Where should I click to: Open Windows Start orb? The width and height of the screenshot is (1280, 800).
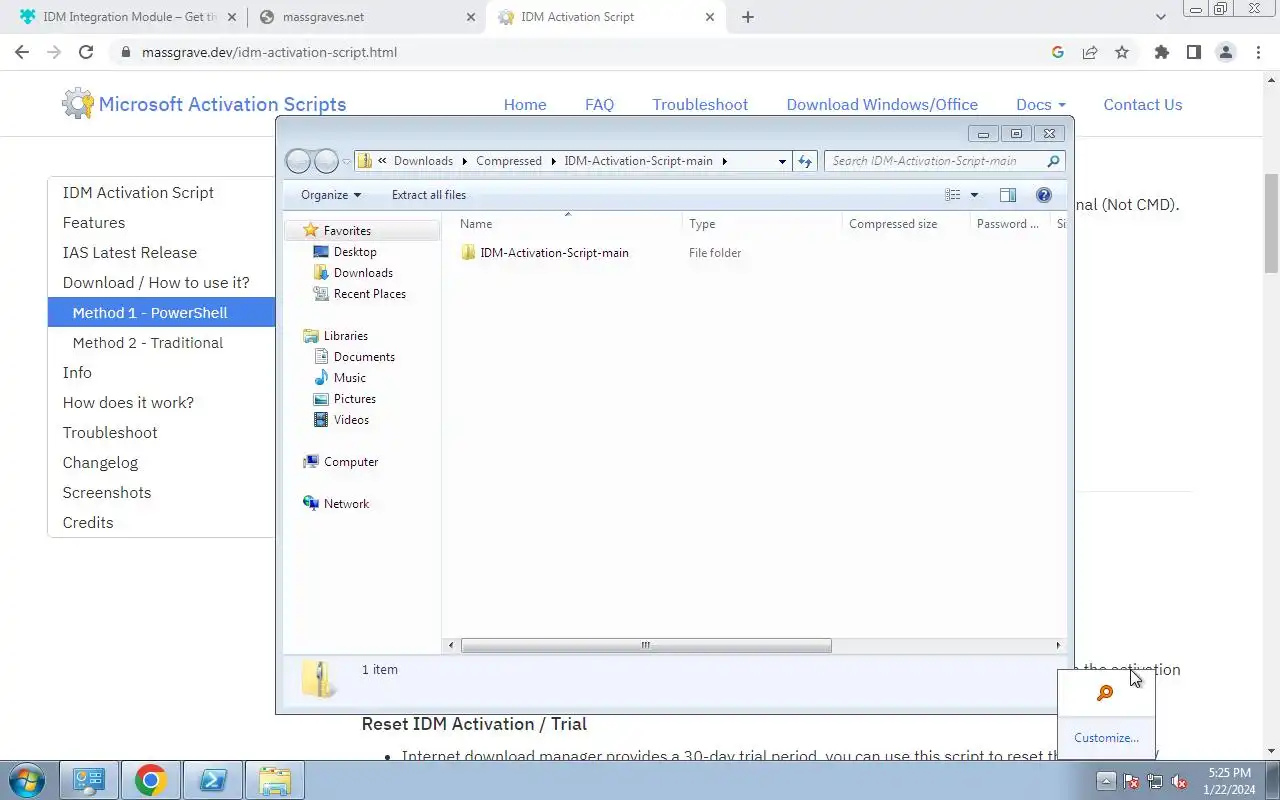point(27,780)
